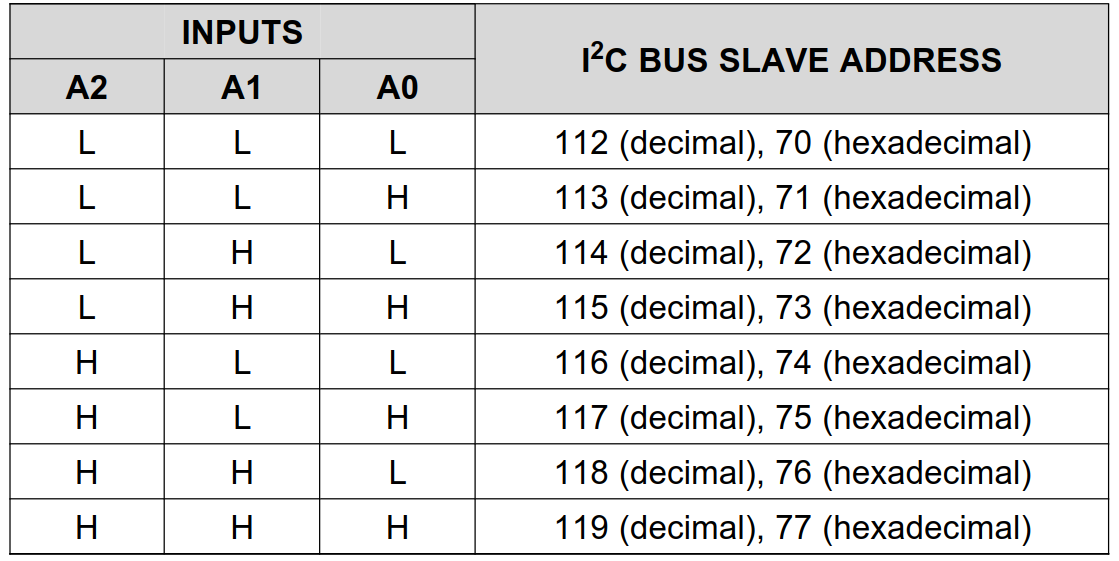Select the 116 (decimal), 74 (hexadecimal) cell
1119x561 pixels.
click(792, 362)
